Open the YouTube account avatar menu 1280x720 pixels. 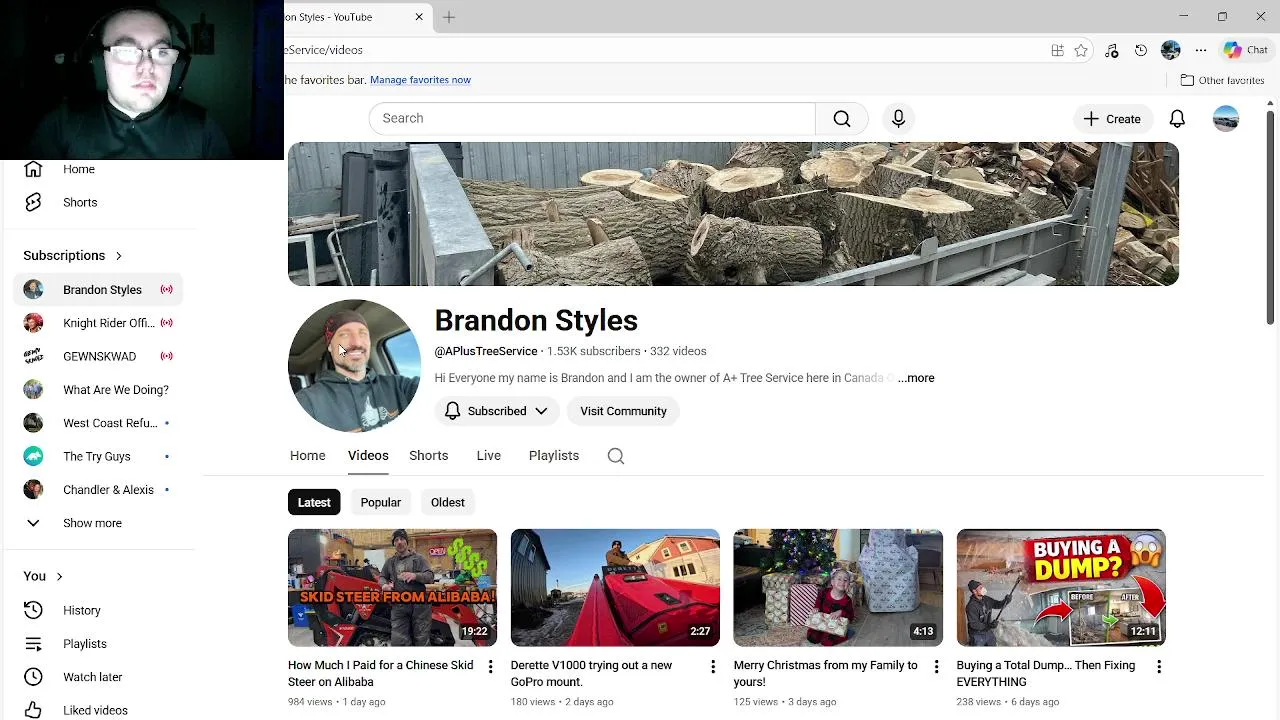(1226, 119)
